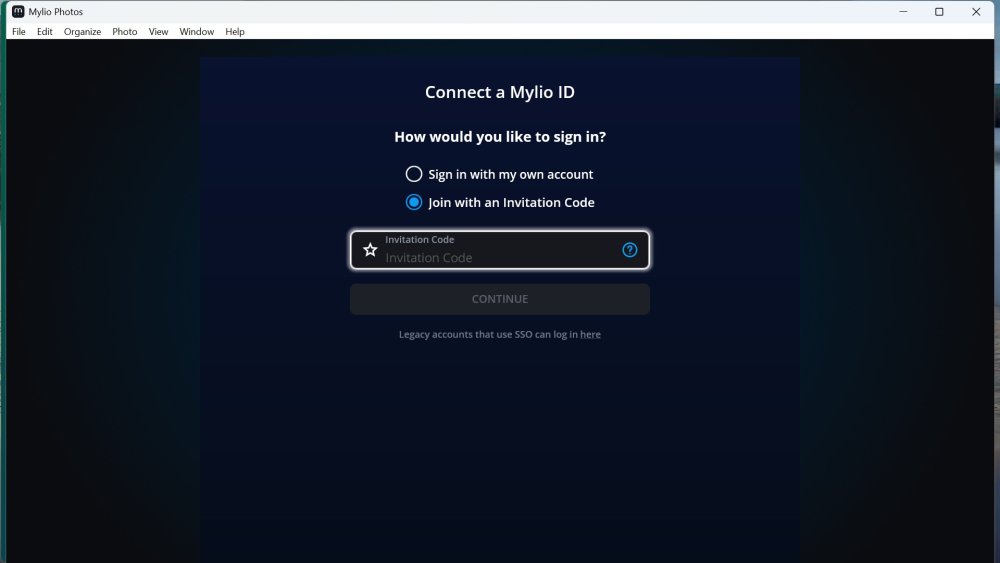Open the Edit menu
This screenshot has height=563, width=1000.
click(45, 31)
